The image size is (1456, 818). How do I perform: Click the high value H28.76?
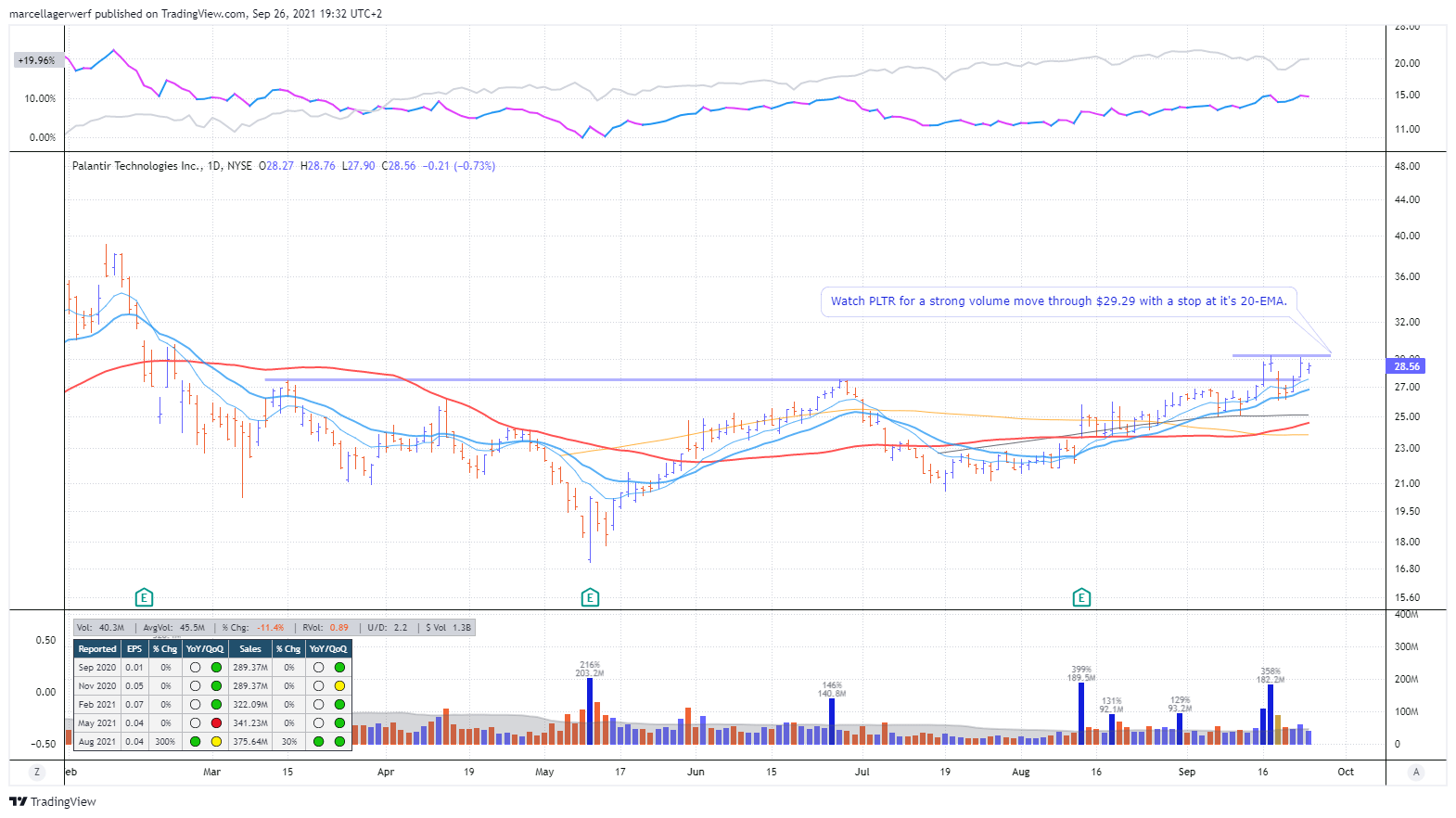[318, 166]
